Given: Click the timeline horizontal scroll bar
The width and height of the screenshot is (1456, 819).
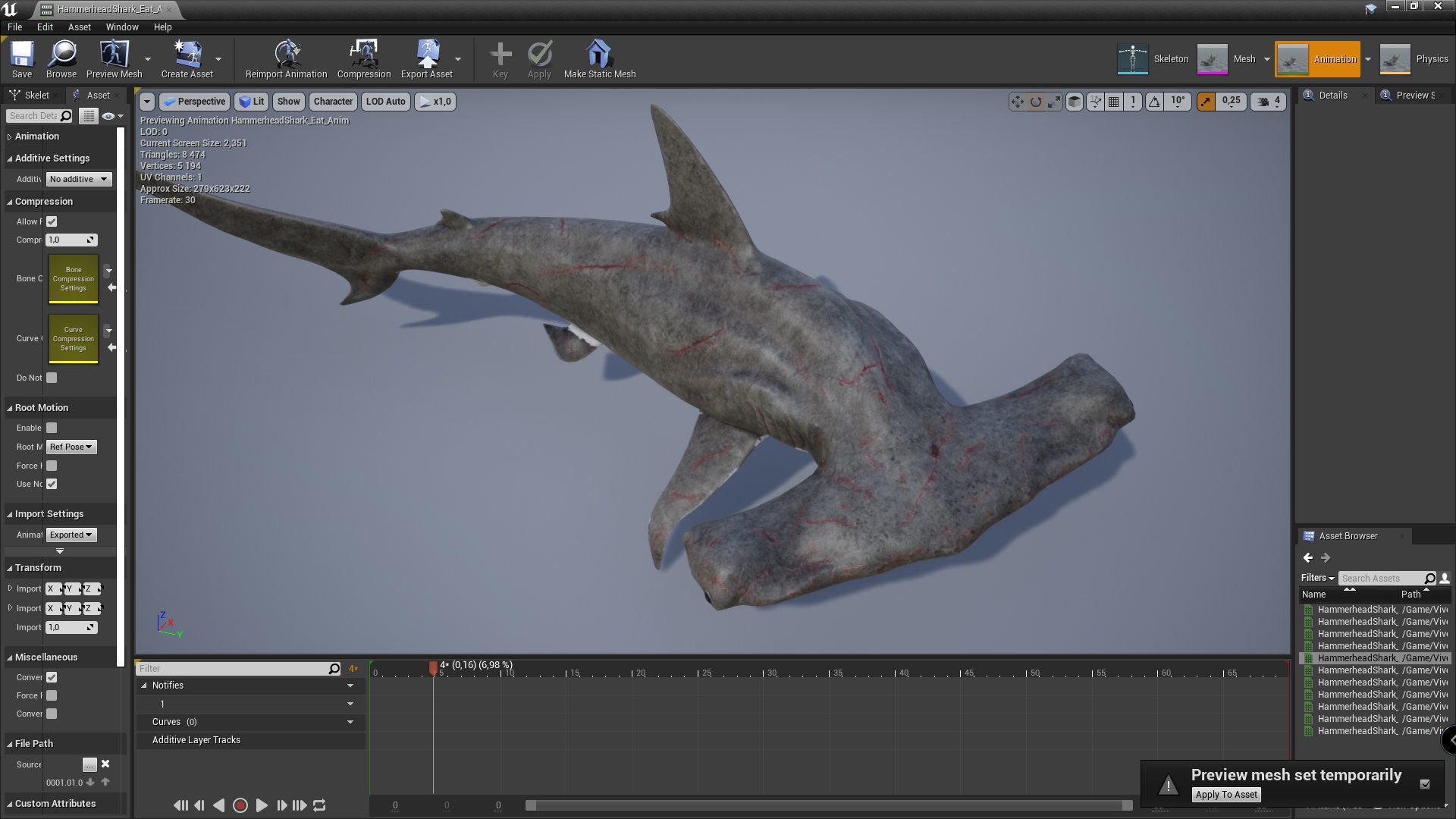Looking at the screenshot, I should click(829, 805).
